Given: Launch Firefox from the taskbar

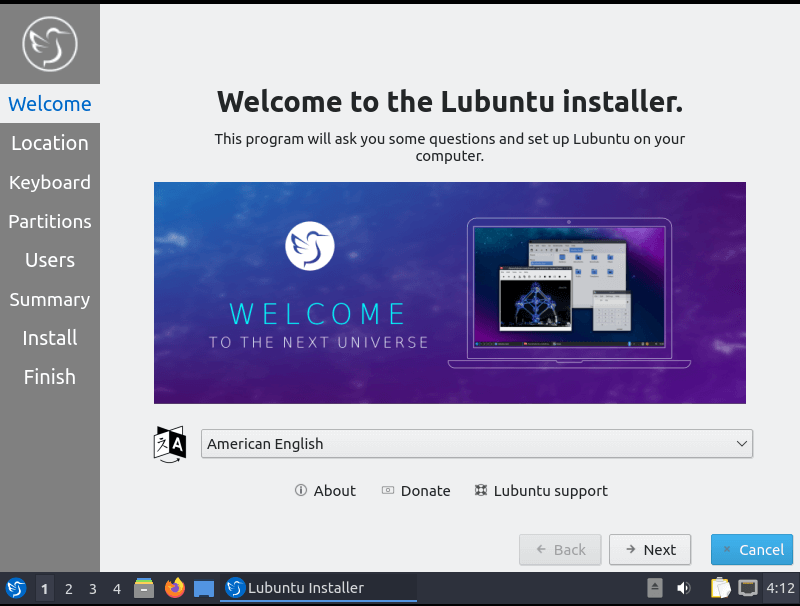Looking at the screenshot, I should pos(174,588).
